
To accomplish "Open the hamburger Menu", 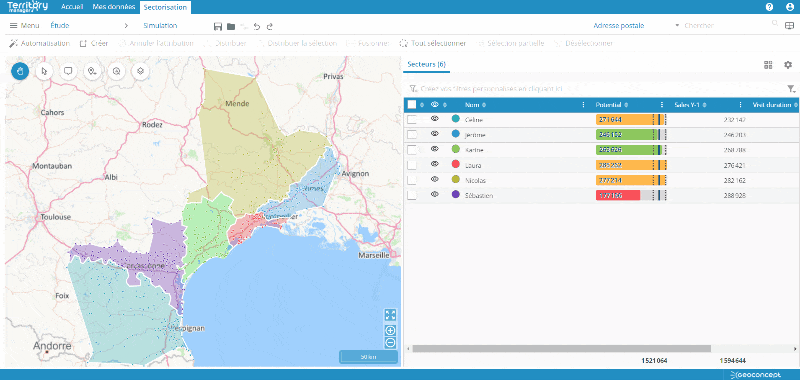I will click(x=24, y=26).
